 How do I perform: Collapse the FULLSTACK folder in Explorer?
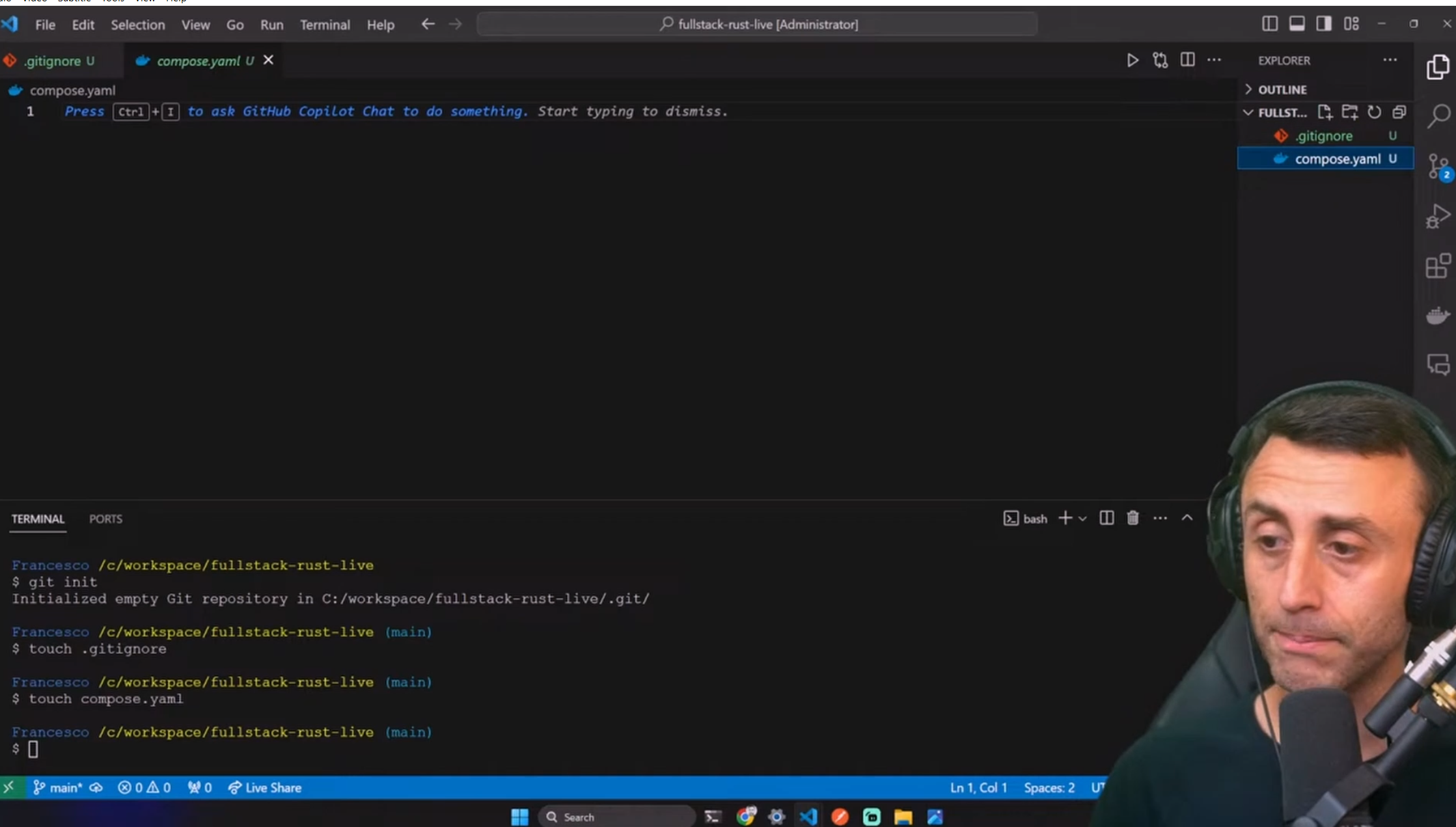1249,112
